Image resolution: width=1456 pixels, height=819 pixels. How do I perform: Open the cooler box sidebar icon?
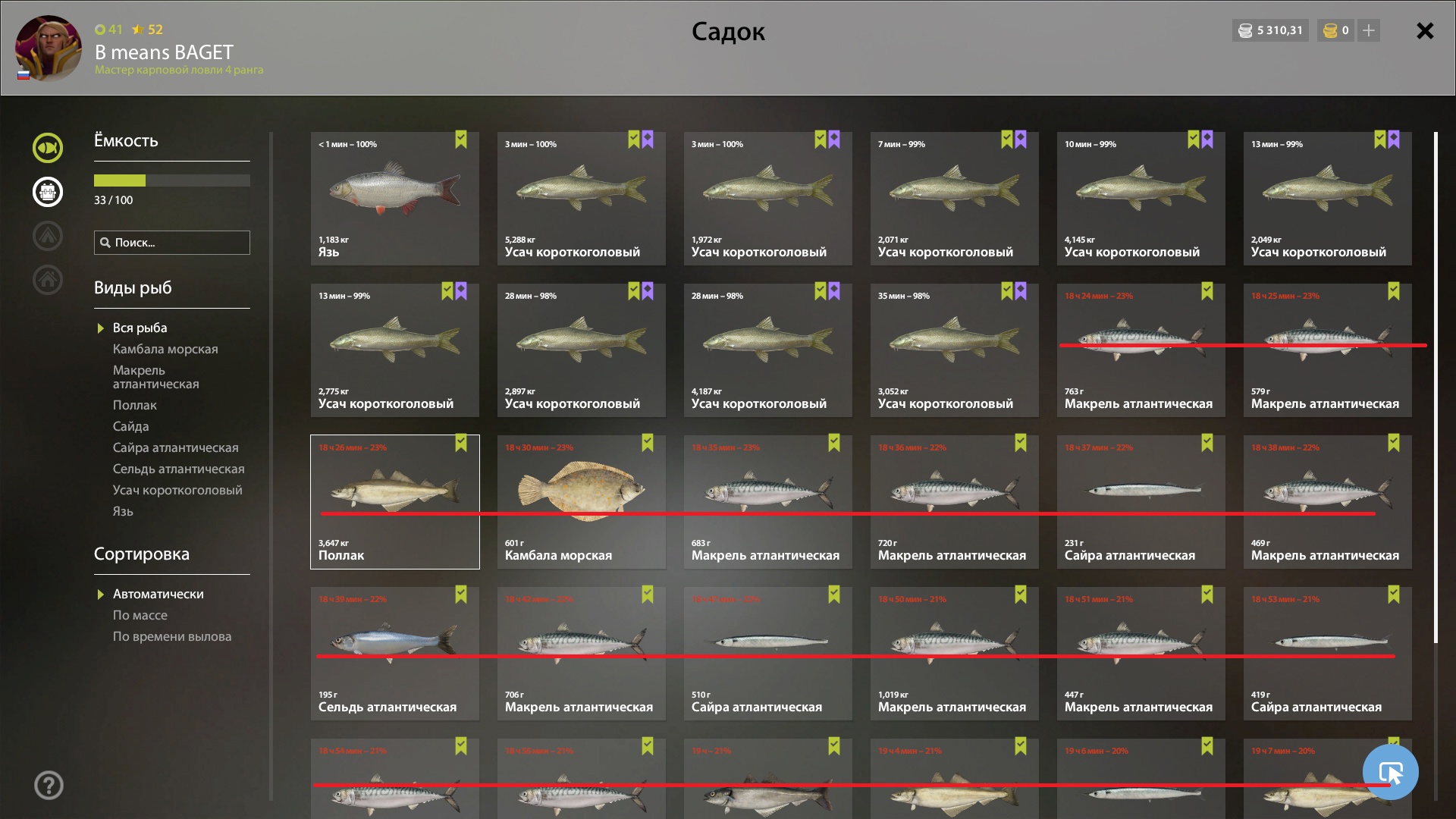tap(48, 192)
